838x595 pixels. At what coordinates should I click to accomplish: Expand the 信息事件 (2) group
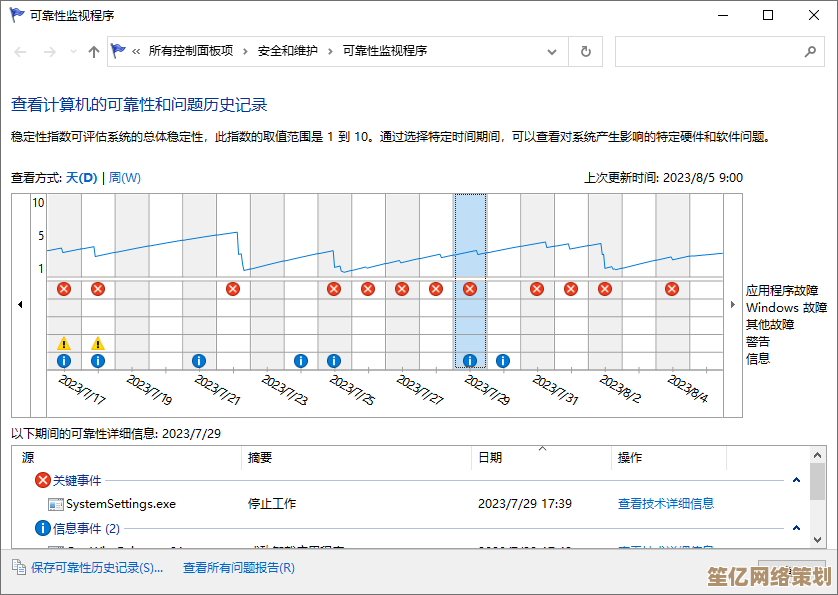795,530
